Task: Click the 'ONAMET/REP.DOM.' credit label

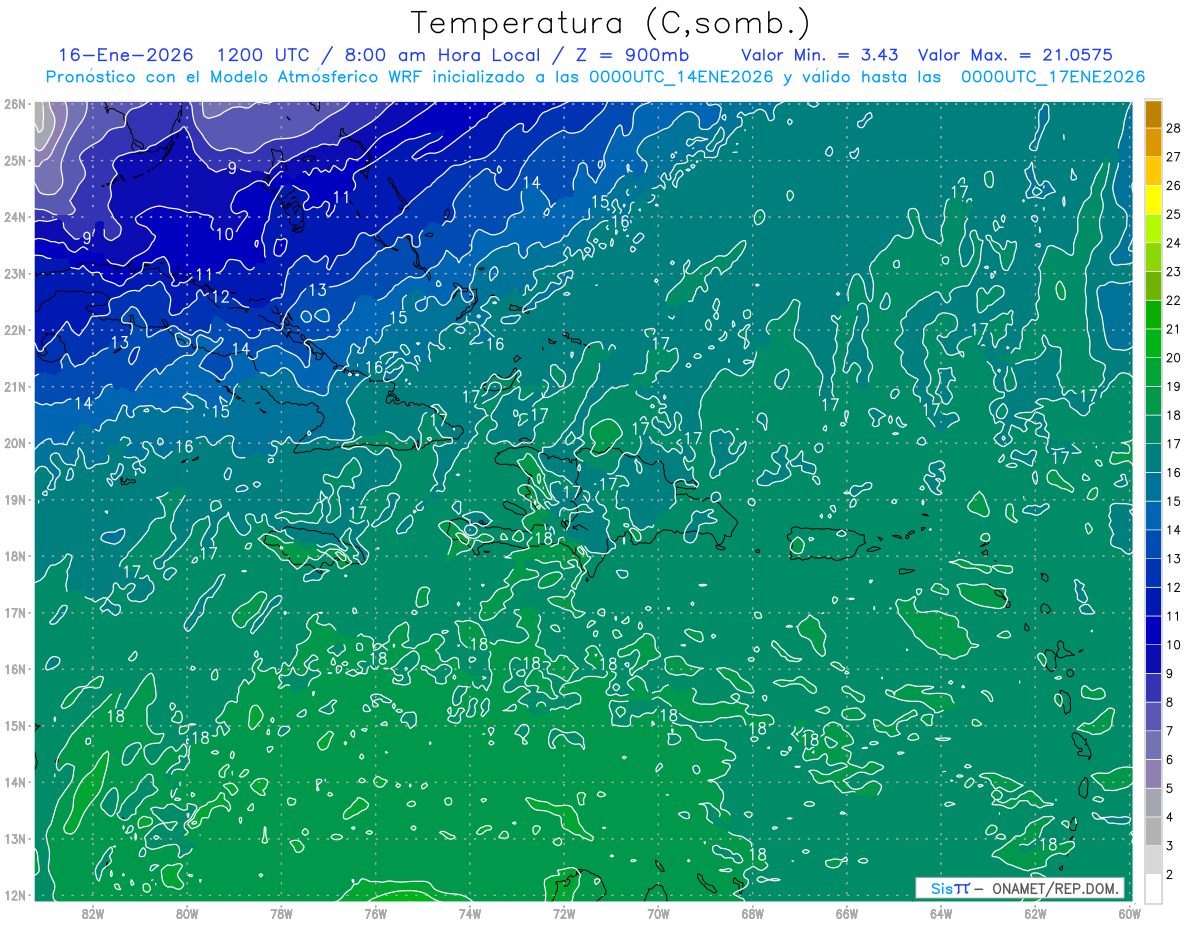Action: (1055, 888)
